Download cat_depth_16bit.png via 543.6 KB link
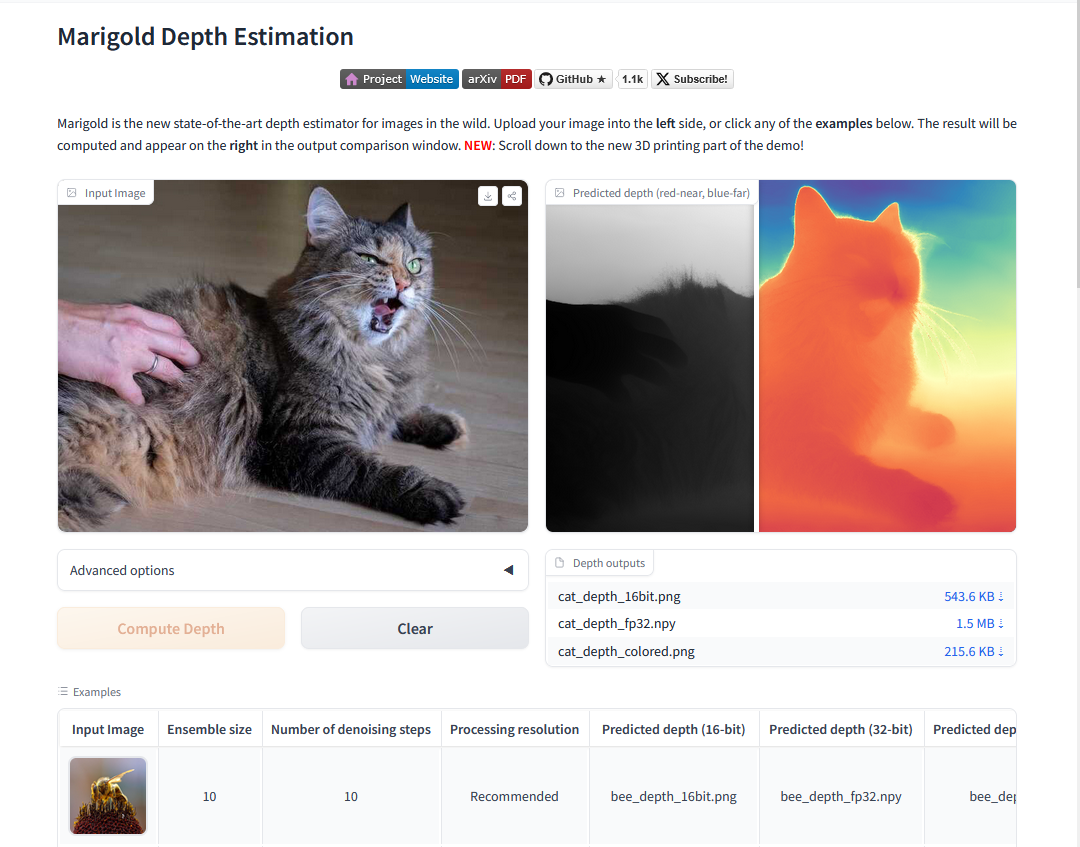Image resolution: width=1080 pixels, height=847 pixels. (973, 596)
